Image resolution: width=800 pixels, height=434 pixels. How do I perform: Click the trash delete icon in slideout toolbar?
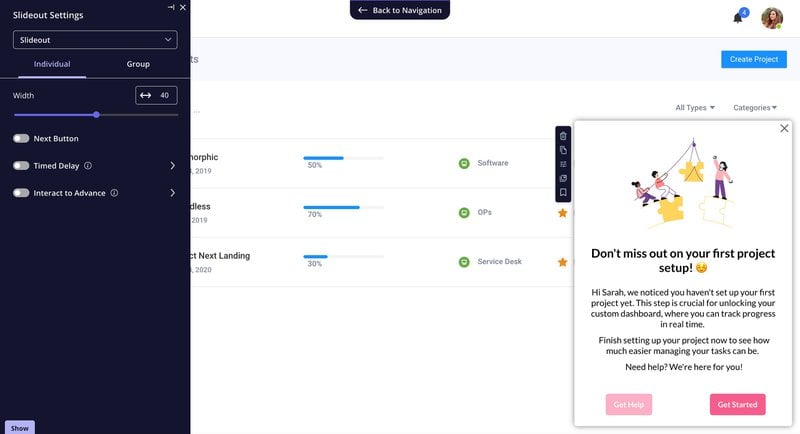[x=563, y=136]
